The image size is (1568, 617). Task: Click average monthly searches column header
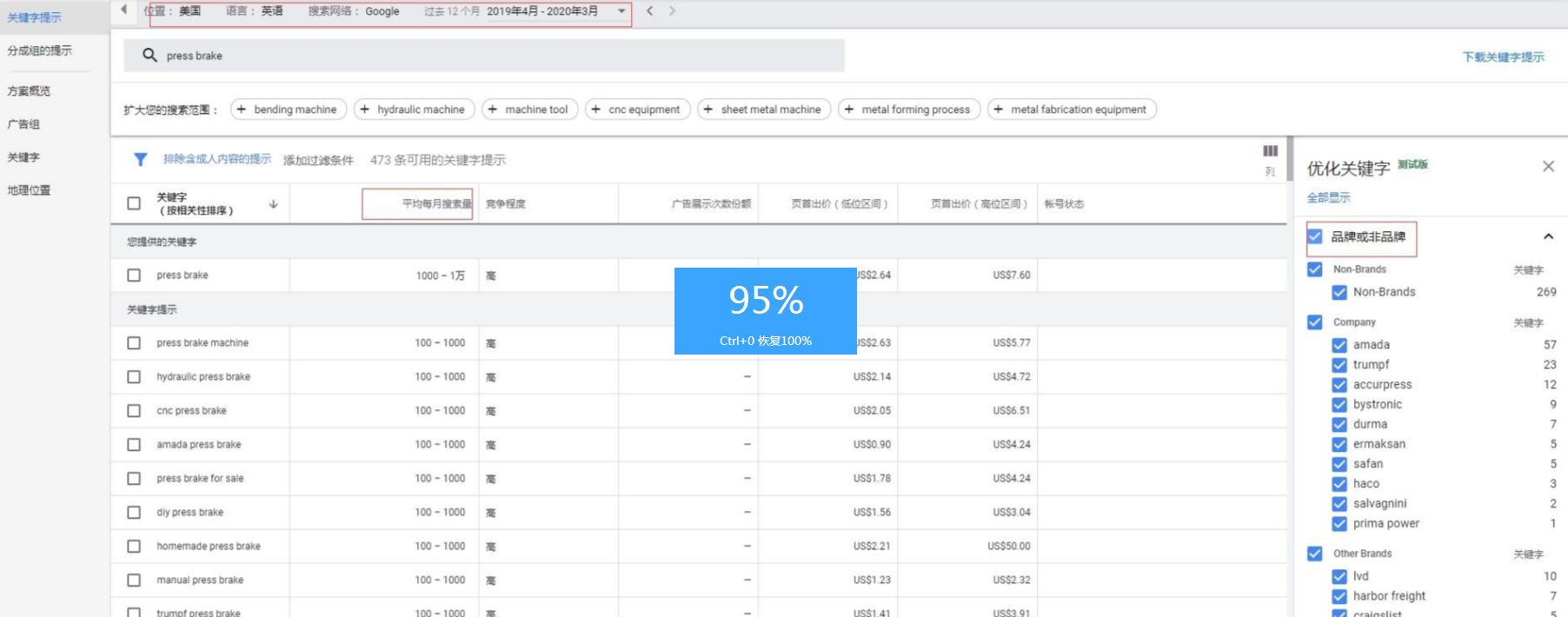[436, 204]
